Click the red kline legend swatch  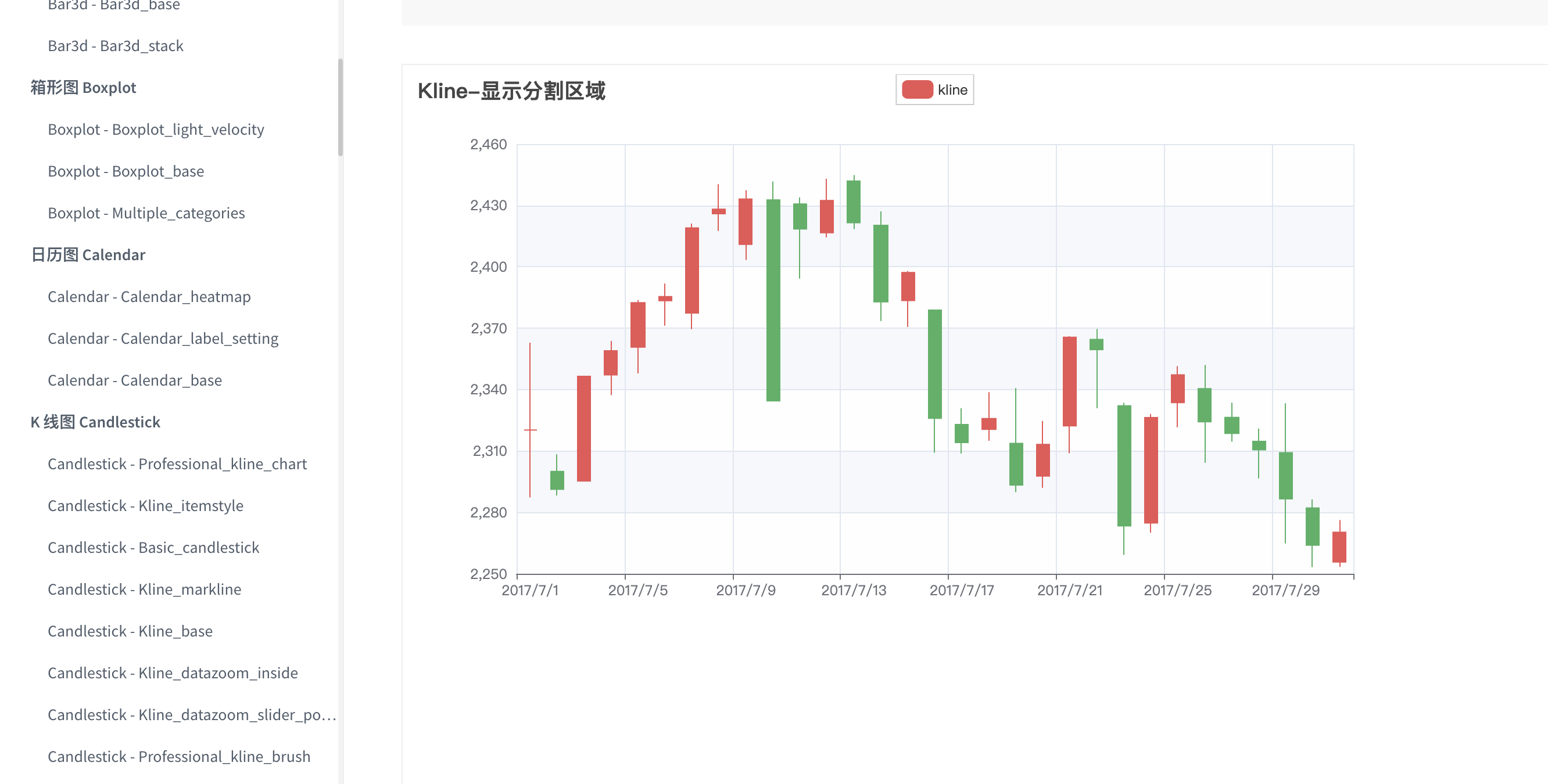click(x=917, y=90)
